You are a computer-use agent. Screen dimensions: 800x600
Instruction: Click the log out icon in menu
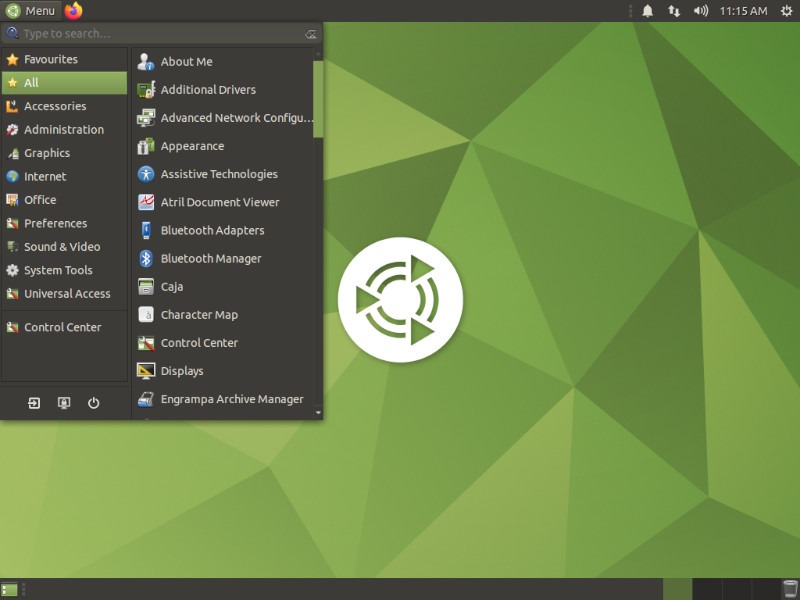click(x=35, y=403)
